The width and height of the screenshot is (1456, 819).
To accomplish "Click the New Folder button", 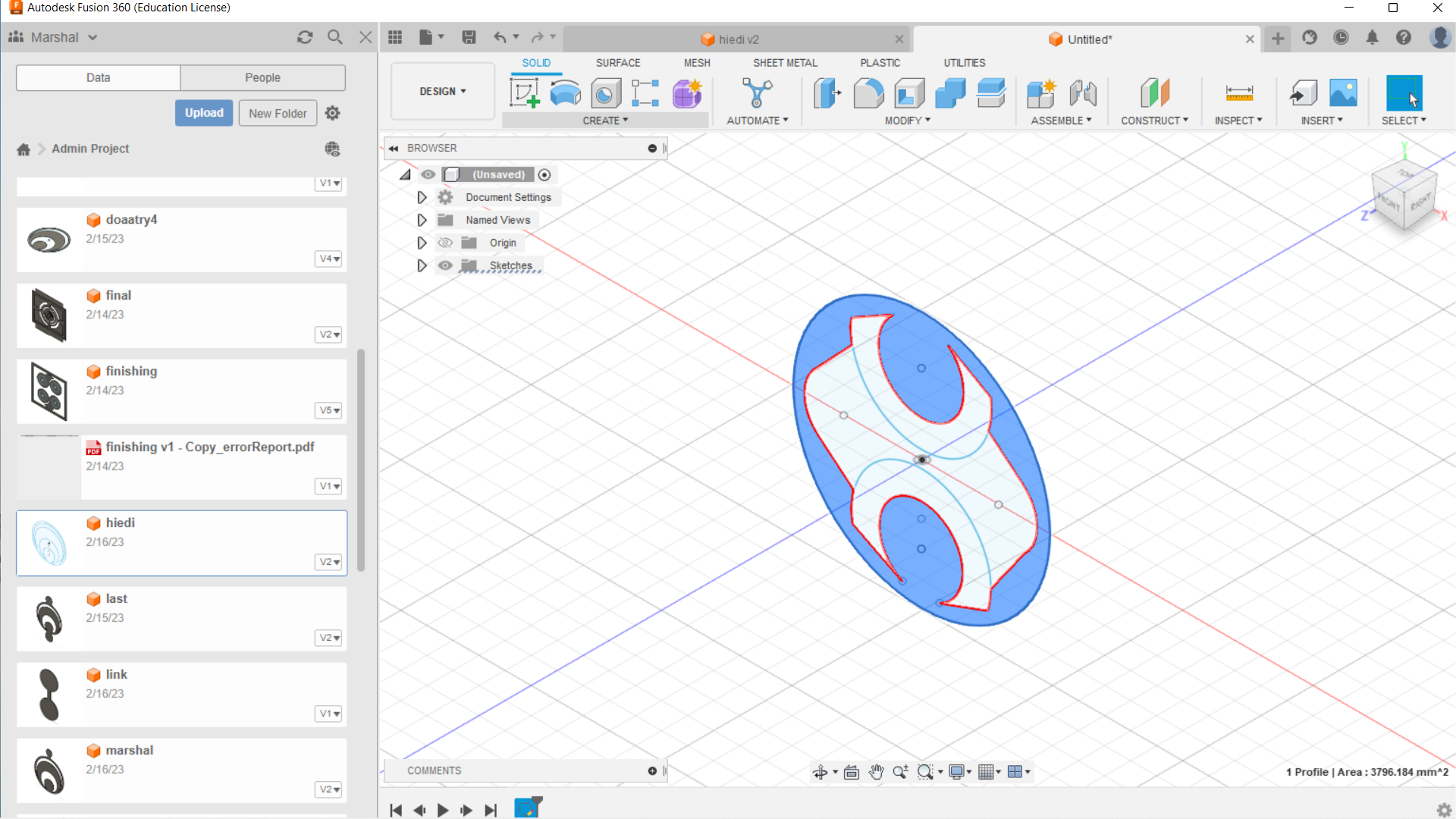I will pyautogui.click(x=278, y=113).
